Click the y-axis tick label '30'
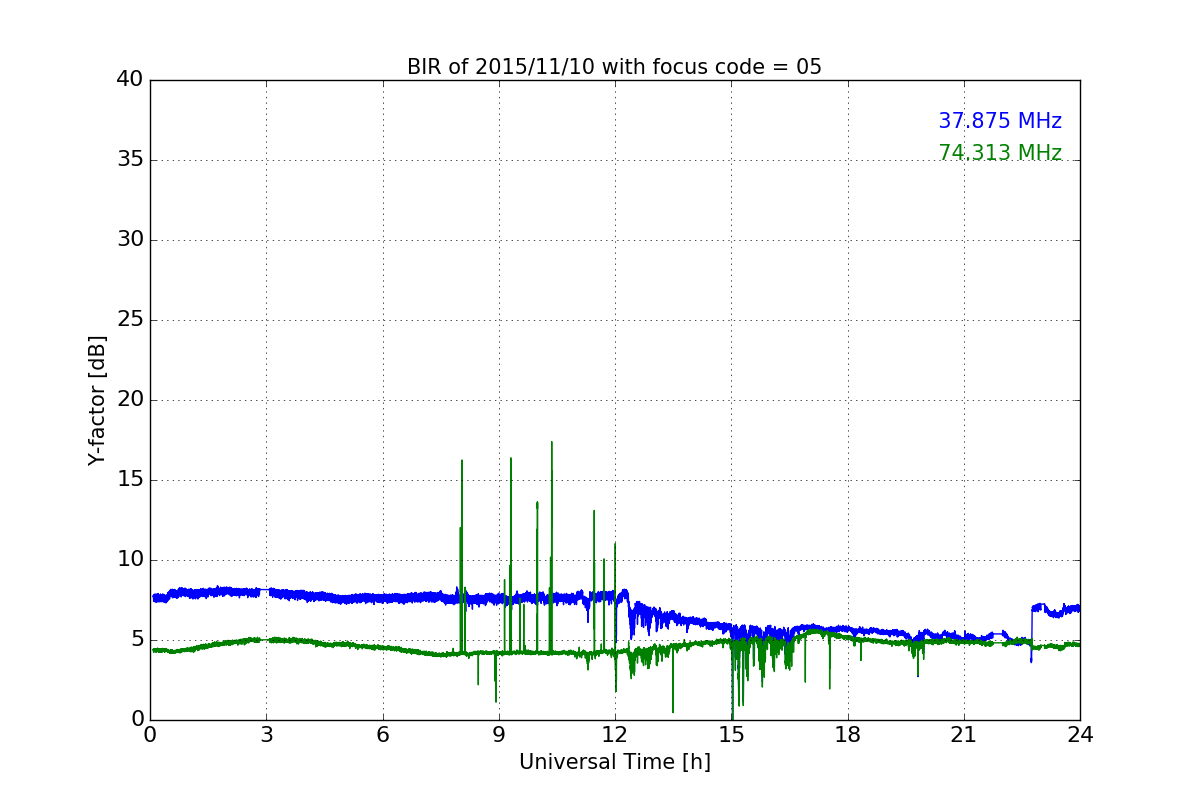1200x800 pixels. tap(130, 240)
